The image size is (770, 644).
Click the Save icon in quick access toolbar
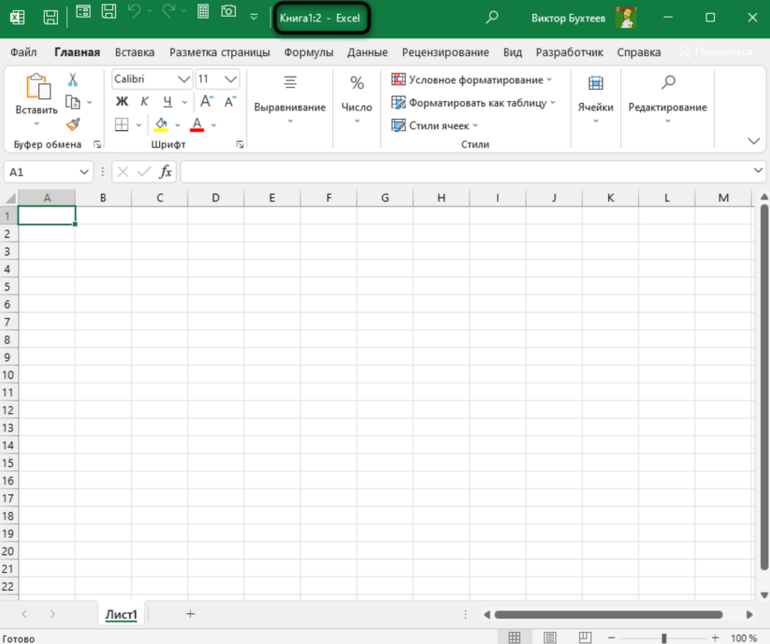coord(50,17)
